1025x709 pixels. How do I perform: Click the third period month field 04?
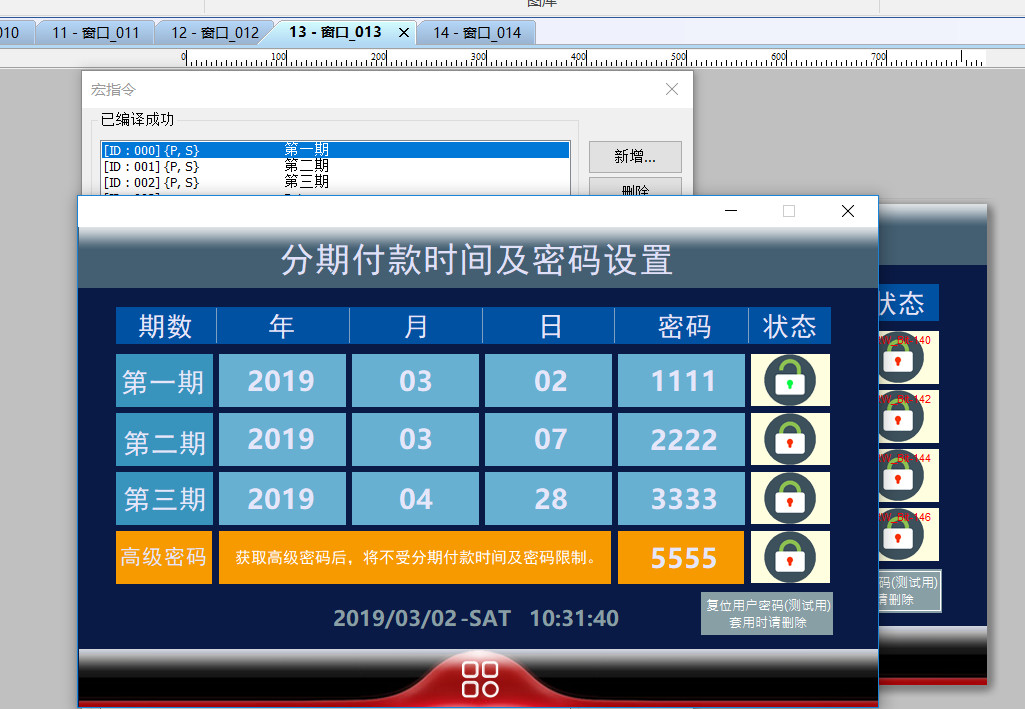416,499
